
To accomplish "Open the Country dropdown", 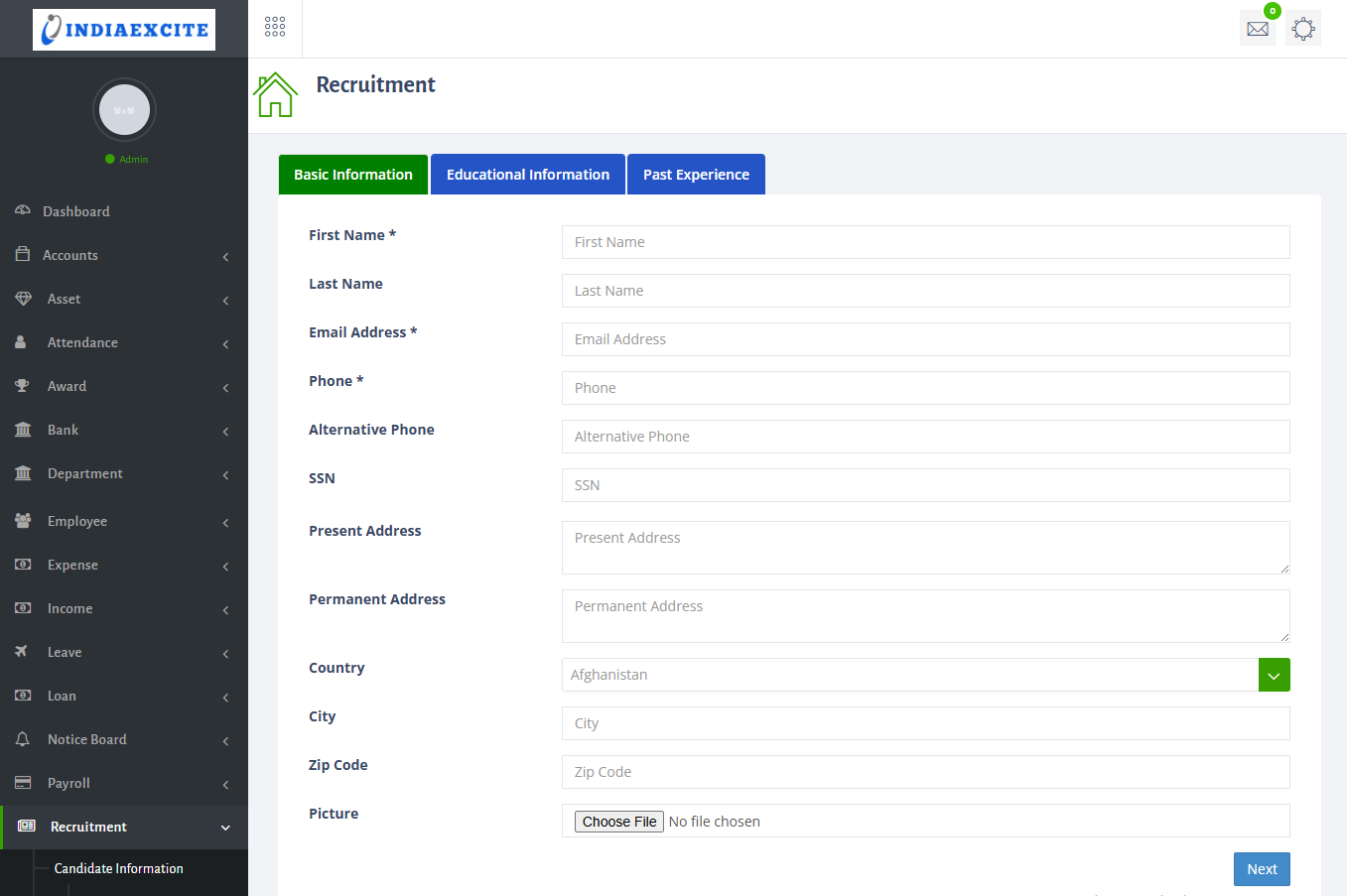I will tap(1274, 675).
